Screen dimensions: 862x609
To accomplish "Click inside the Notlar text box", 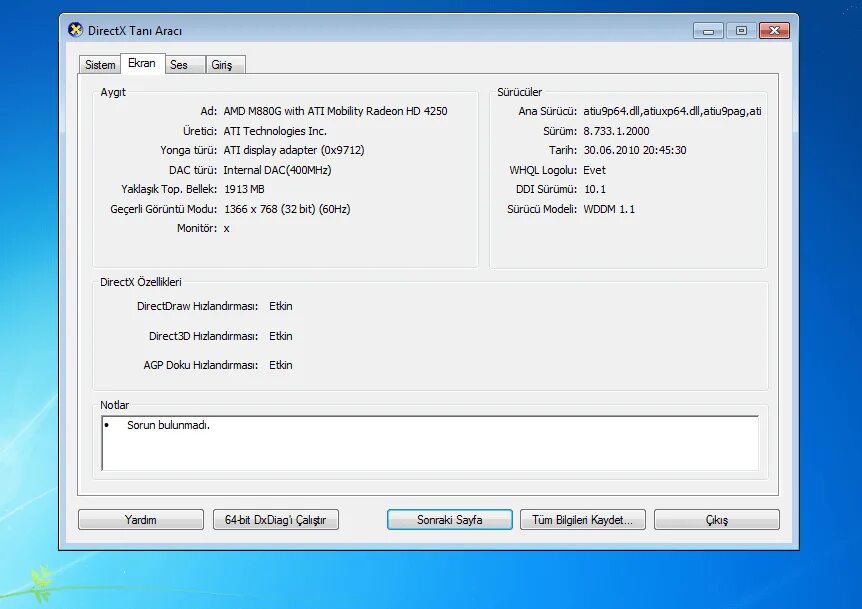I will tap(430, 443).
